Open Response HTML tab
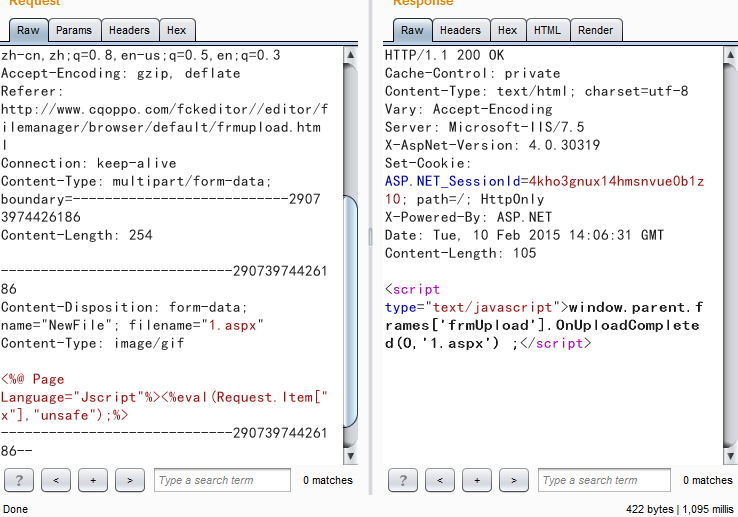This screenshot has height=517, width=738. point(547,31)
